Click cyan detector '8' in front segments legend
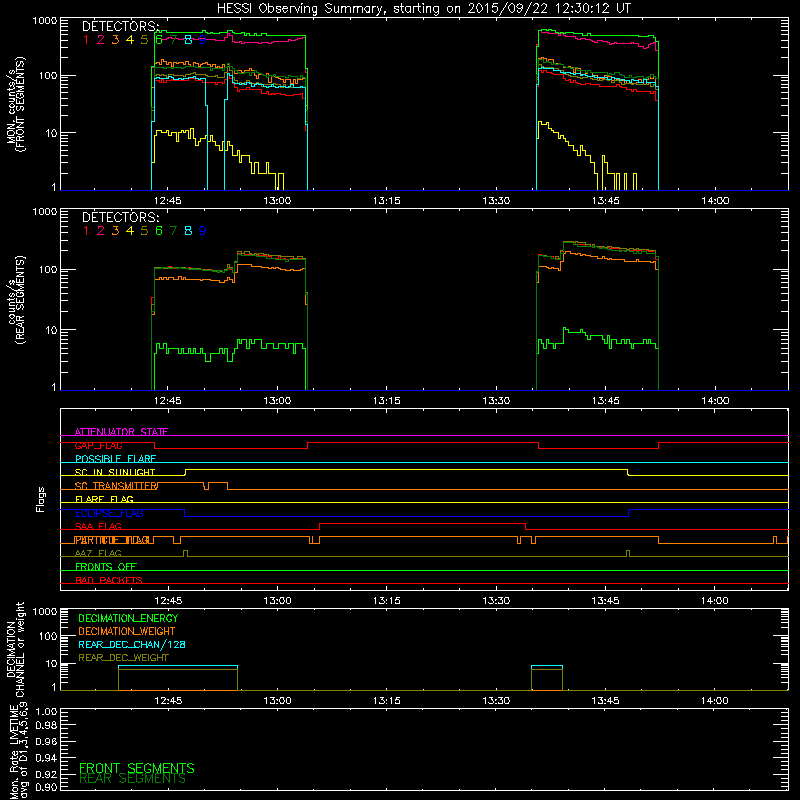 [x=188, y=40]
